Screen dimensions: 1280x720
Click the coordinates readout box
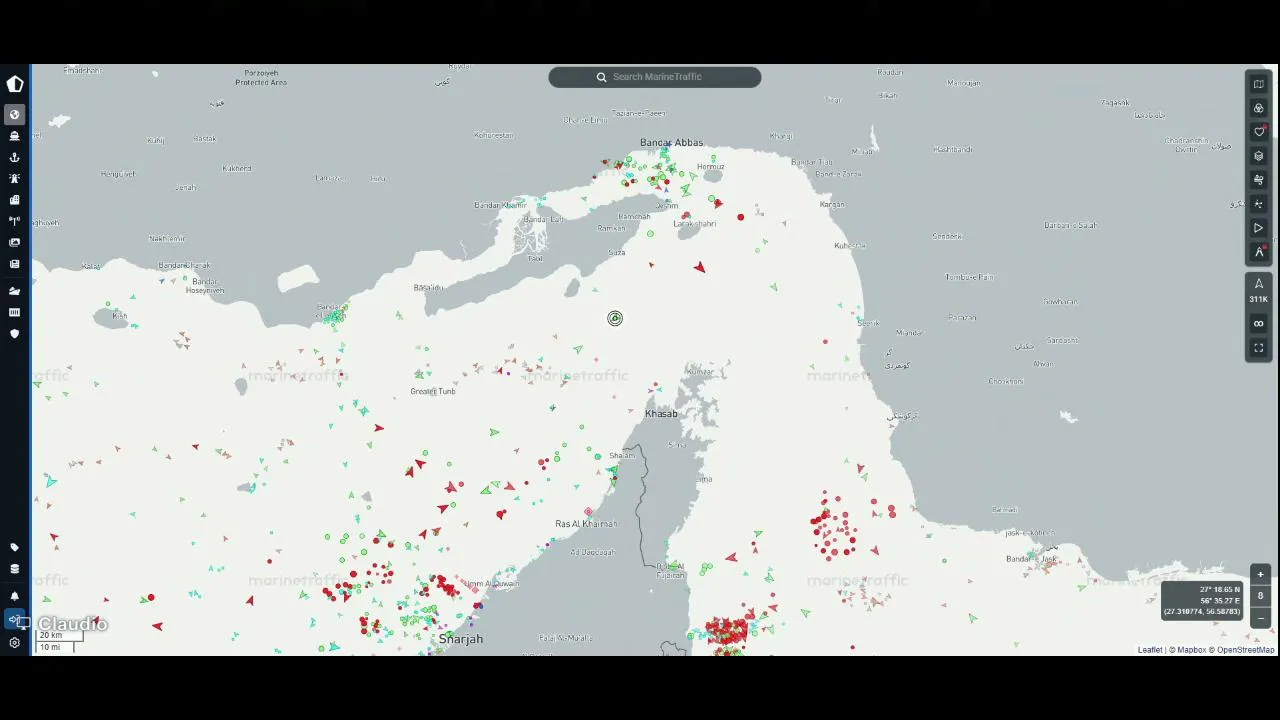click(x=1202, y=601)
